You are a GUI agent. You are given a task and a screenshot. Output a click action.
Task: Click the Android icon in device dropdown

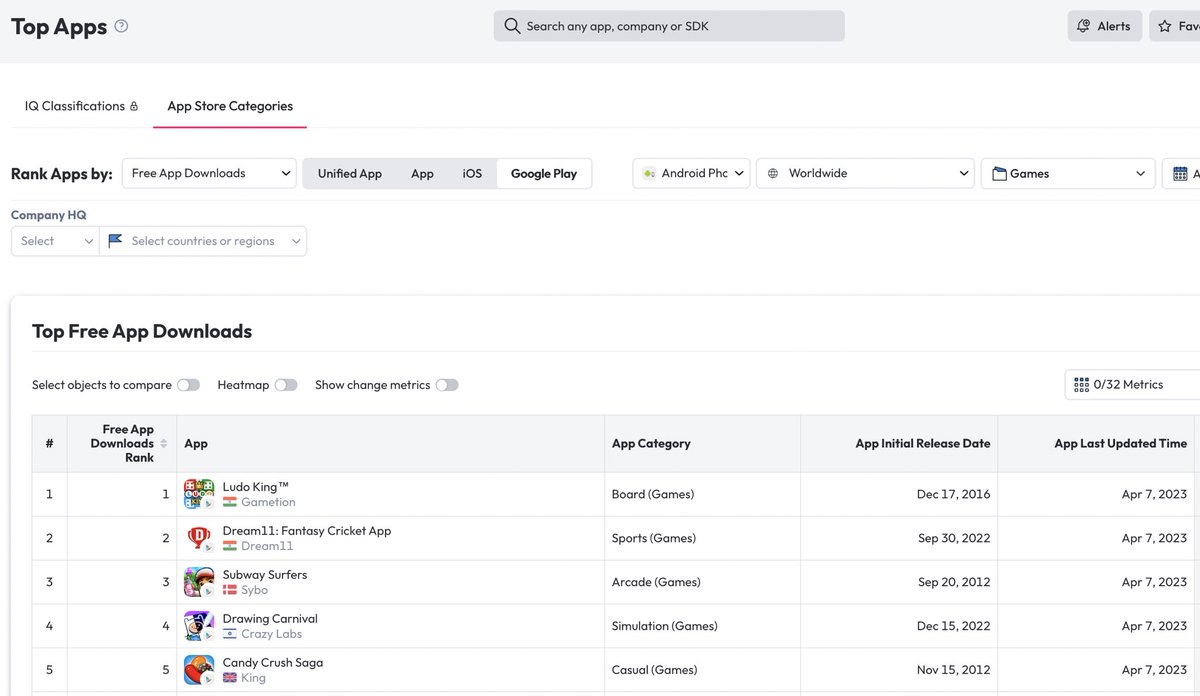point(649,173)
